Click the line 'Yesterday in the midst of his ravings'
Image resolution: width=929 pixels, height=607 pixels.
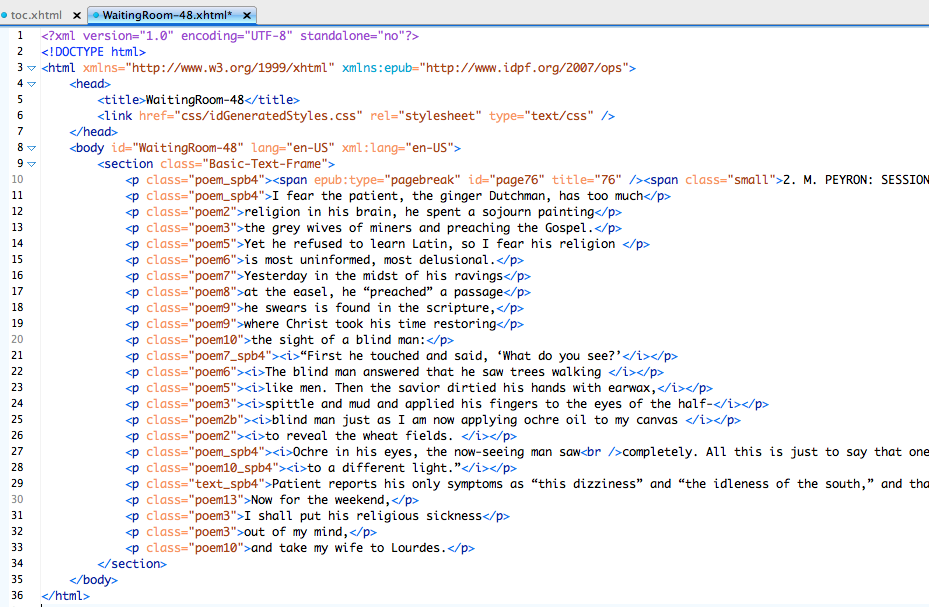pyautogui.click(x=328, y=276)
